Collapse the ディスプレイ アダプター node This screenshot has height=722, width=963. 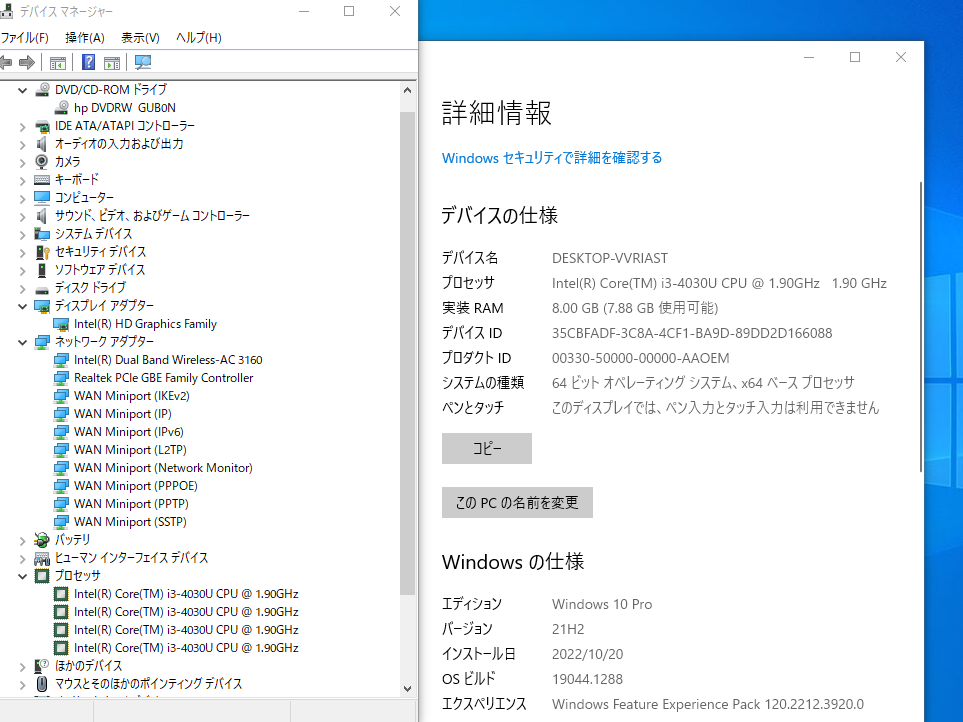point(23,306)
